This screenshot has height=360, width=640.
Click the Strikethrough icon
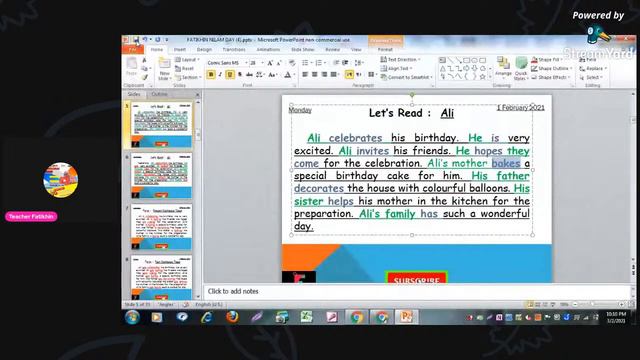click(249, 75)
